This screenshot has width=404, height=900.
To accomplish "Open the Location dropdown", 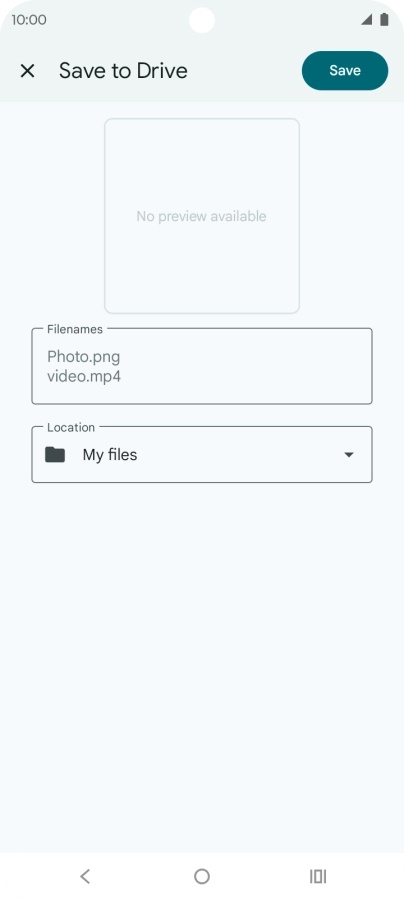I will pos(202,455).
